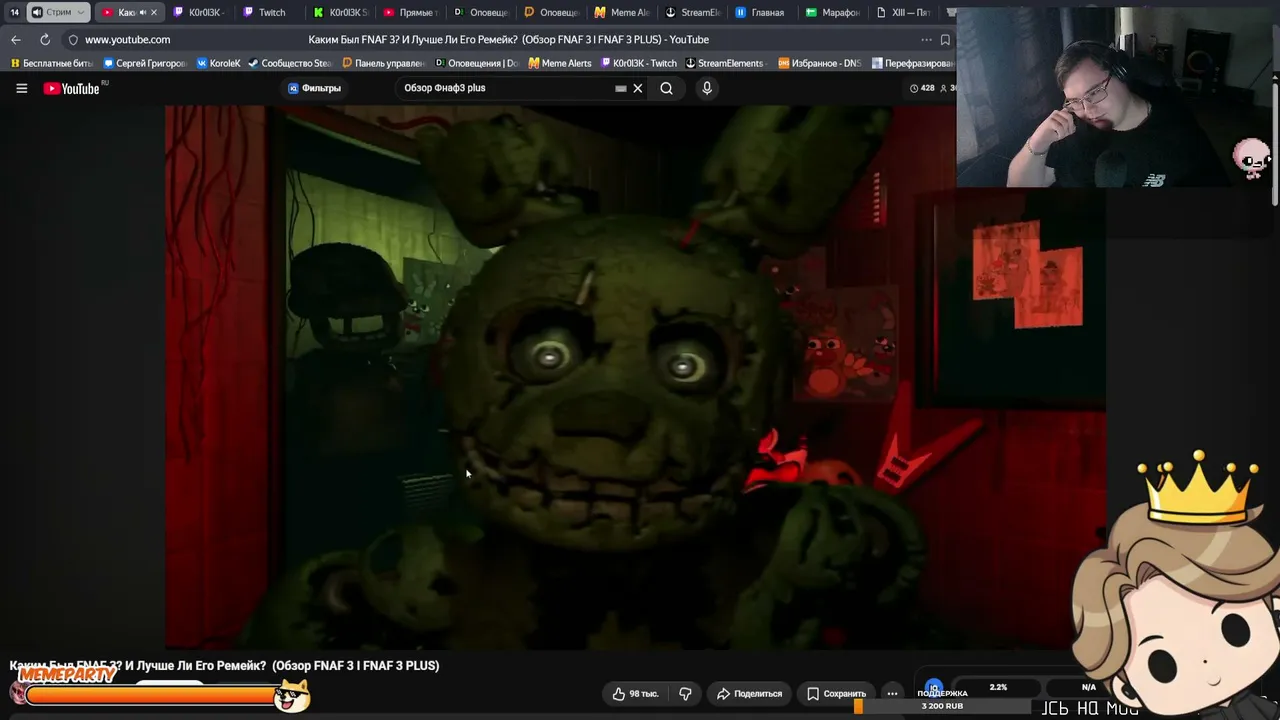Open the Фильтры button
Screen dimensions: 1280x720
pos(315,88)
